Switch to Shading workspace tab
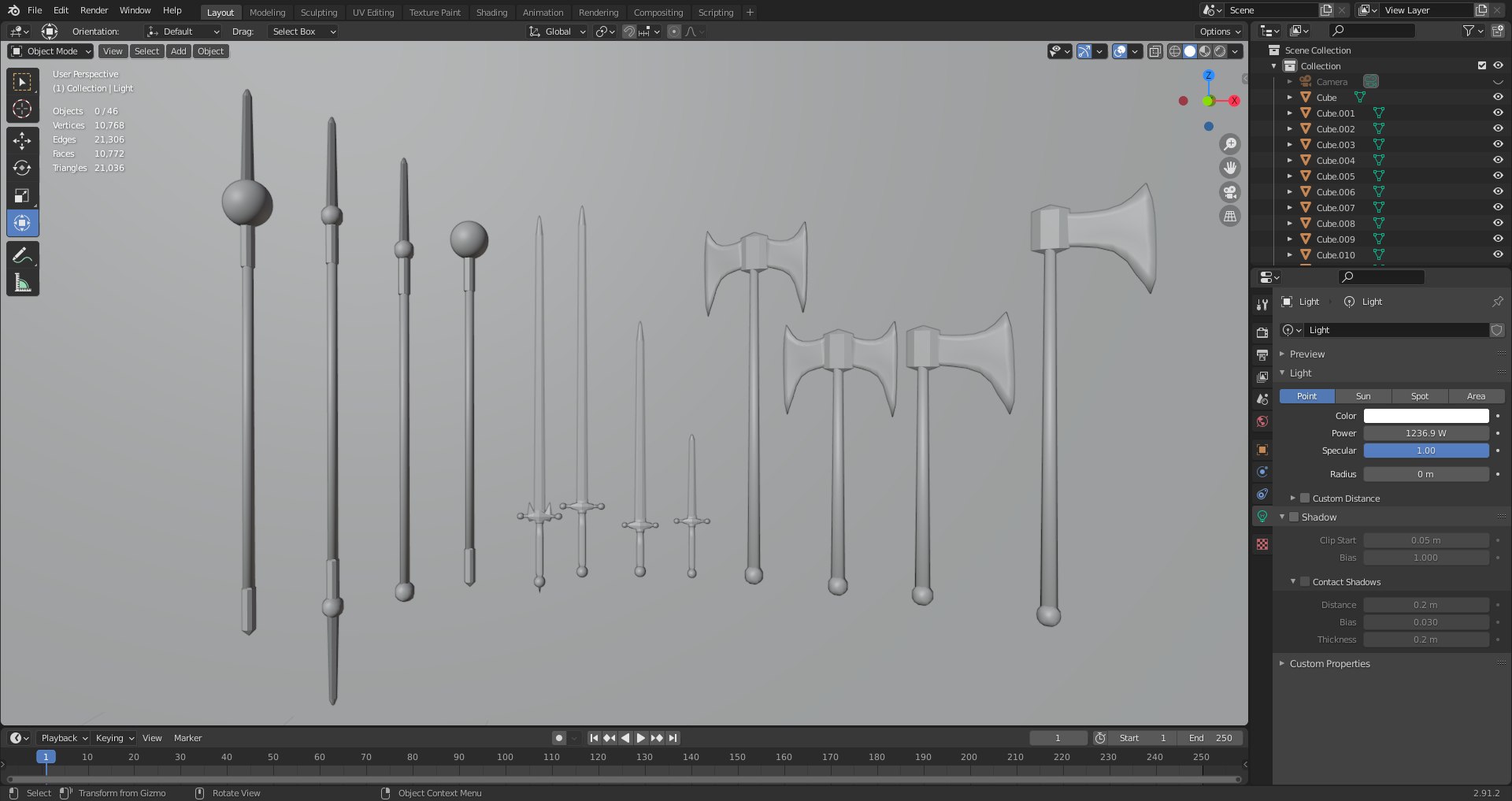The height and width of the screenshot is (801, 1512). [491, 13]
